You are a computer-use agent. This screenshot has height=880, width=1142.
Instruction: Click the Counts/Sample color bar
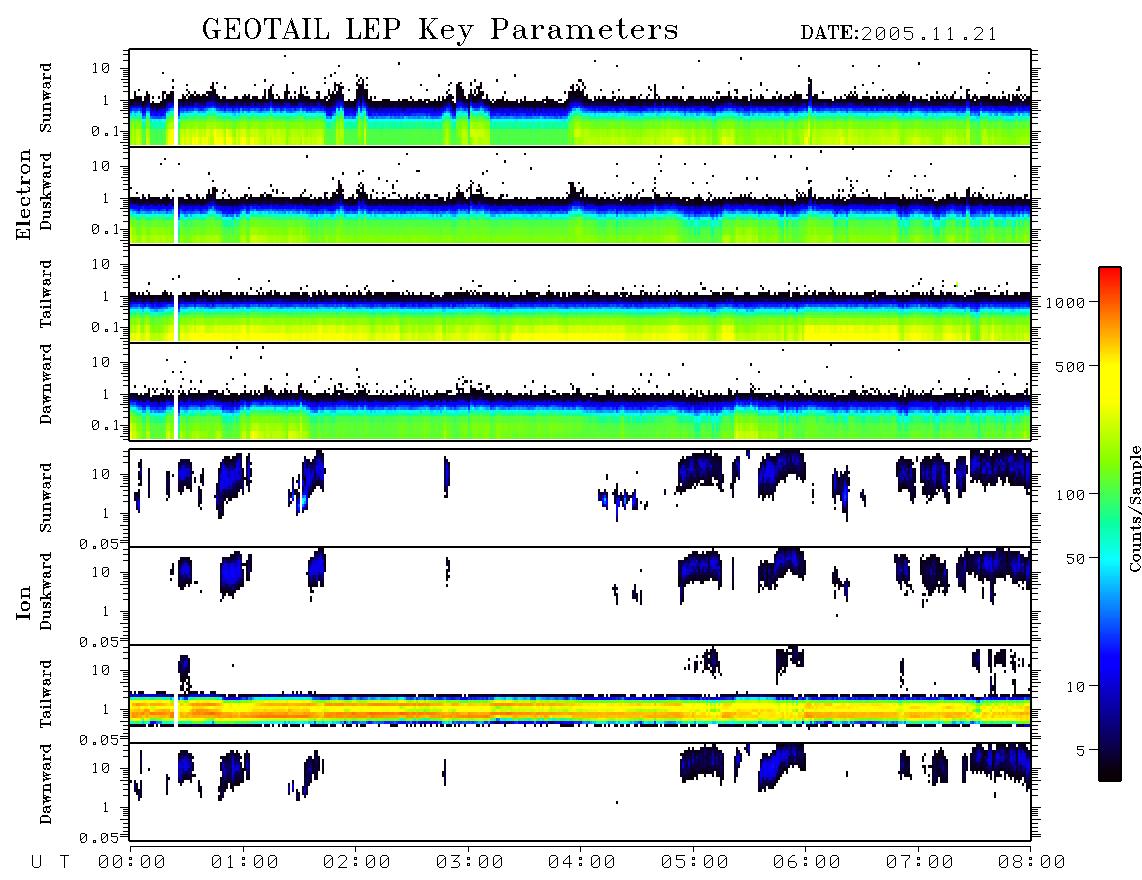click(x=1110, y=524)
